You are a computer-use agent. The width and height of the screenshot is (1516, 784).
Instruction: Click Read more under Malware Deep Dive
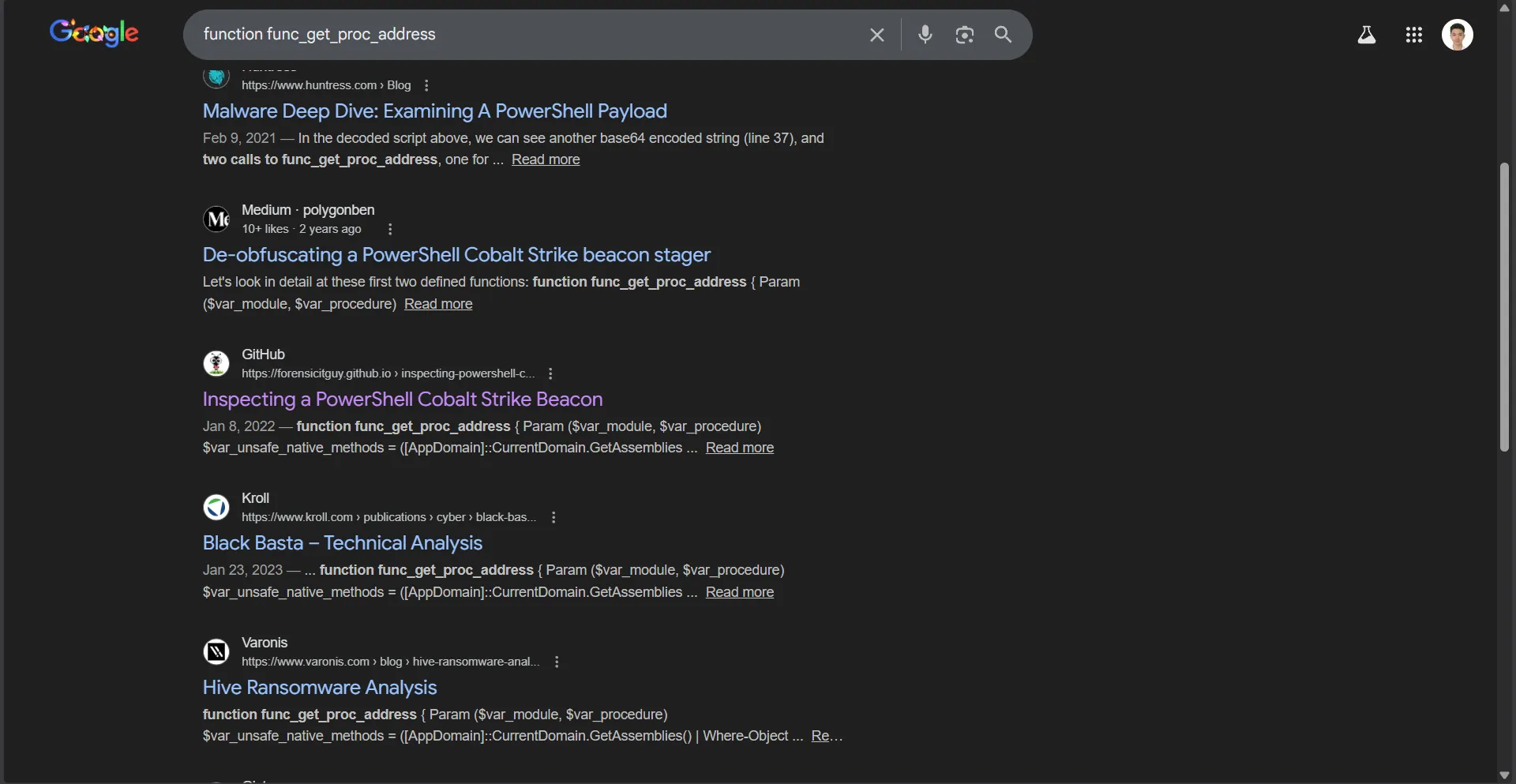[x=546, y=159]
